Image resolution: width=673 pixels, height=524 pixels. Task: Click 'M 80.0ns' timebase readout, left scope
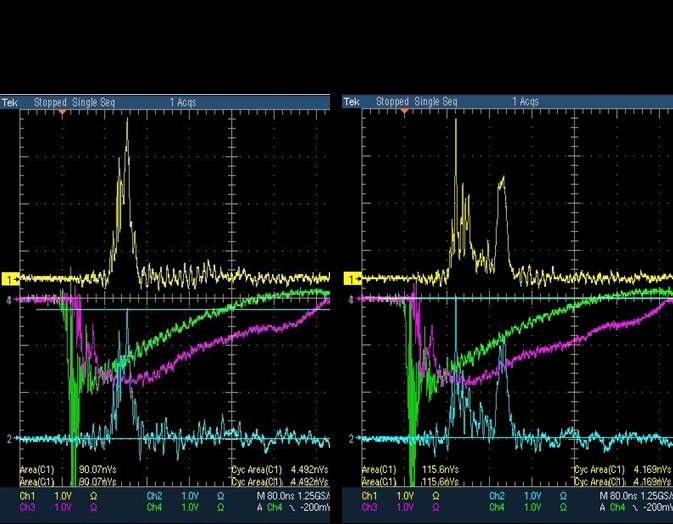coord(276,497)
